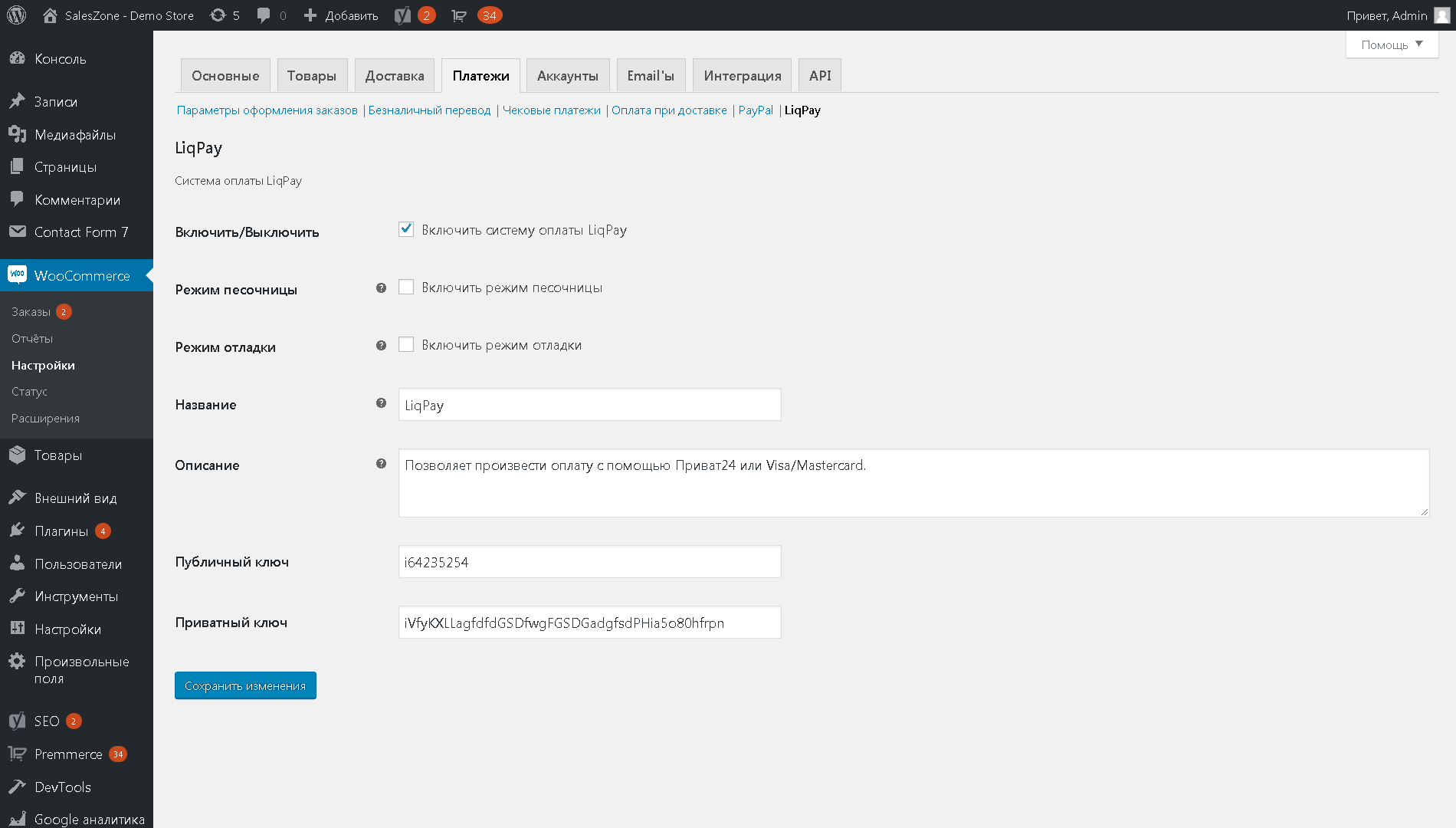Uncheck Включить систему оплаты LiqPay checkbox
Viewport: 1456px width, 828px height.
tap(406, 229)
